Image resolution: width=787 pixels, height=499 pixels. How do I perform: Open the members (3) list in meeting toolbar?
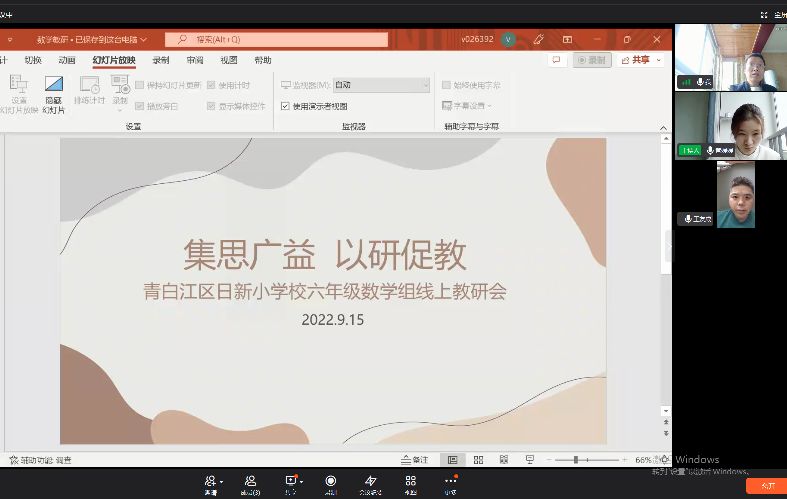[x=250, y=481]
